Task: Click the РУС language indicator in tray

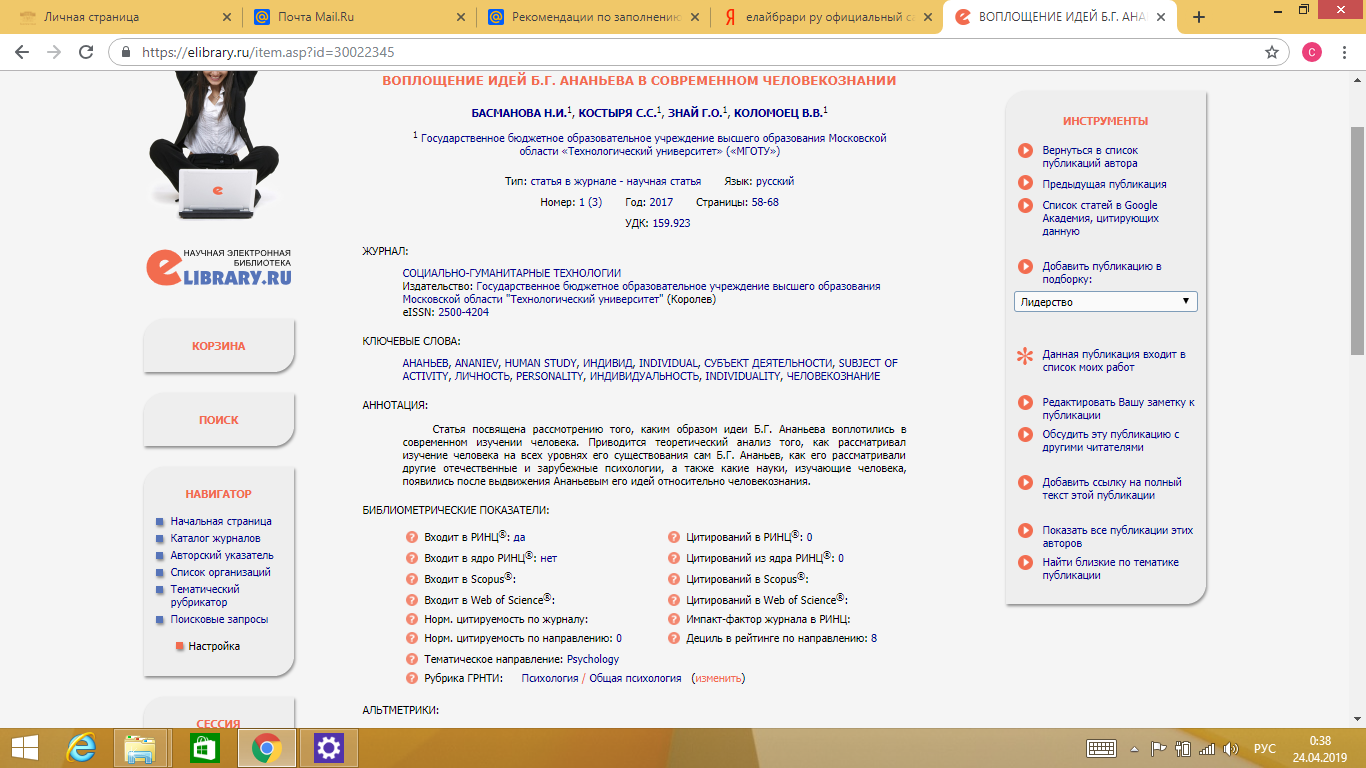Action: pos(1265,748)
